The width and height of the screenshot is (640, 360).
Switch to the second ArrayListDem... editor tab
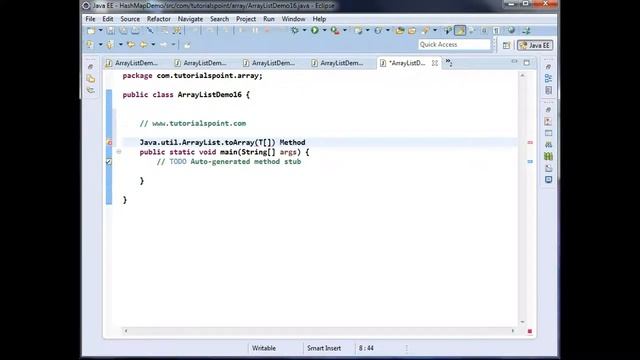click(200, 63)
